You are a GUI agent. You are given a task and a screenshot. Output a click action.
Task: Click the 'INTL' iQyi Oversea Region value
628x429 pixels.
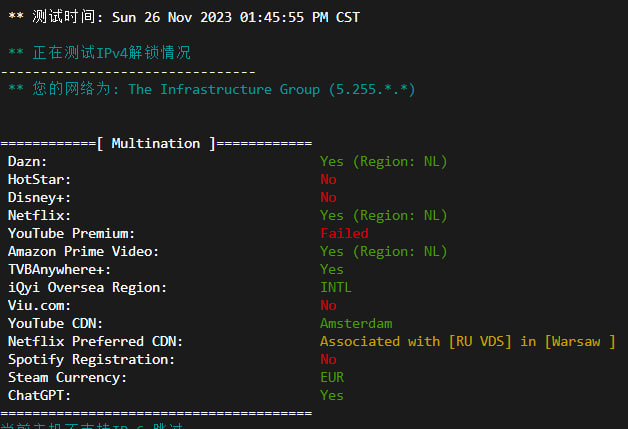(x=336, y=287)
